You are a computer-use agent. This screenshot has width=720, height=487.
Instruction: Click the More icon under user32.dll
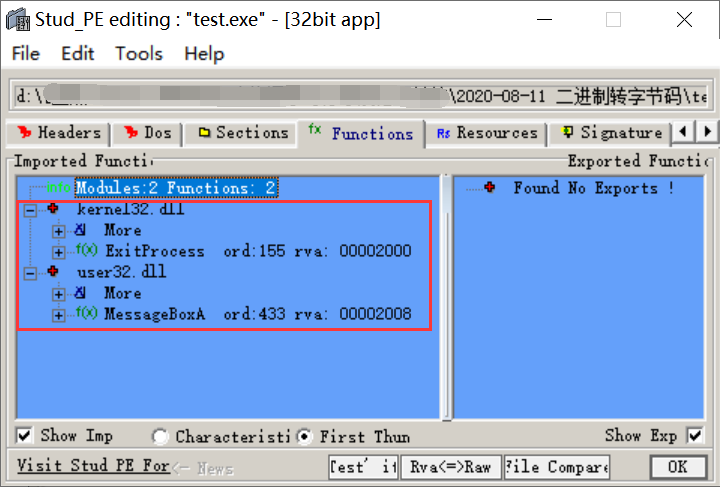tap(80, 292)
